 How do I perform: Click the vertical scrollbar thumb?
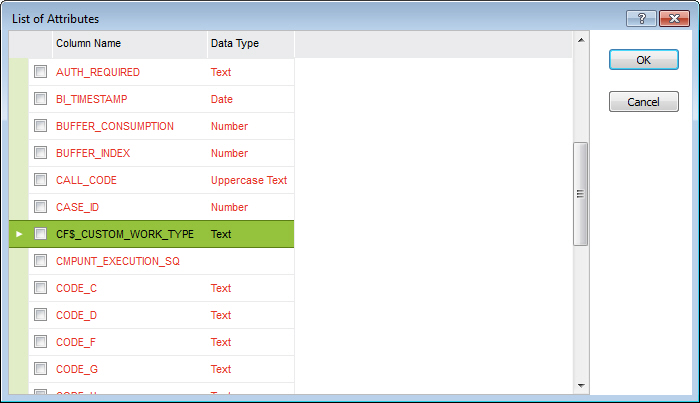(580, 193)
